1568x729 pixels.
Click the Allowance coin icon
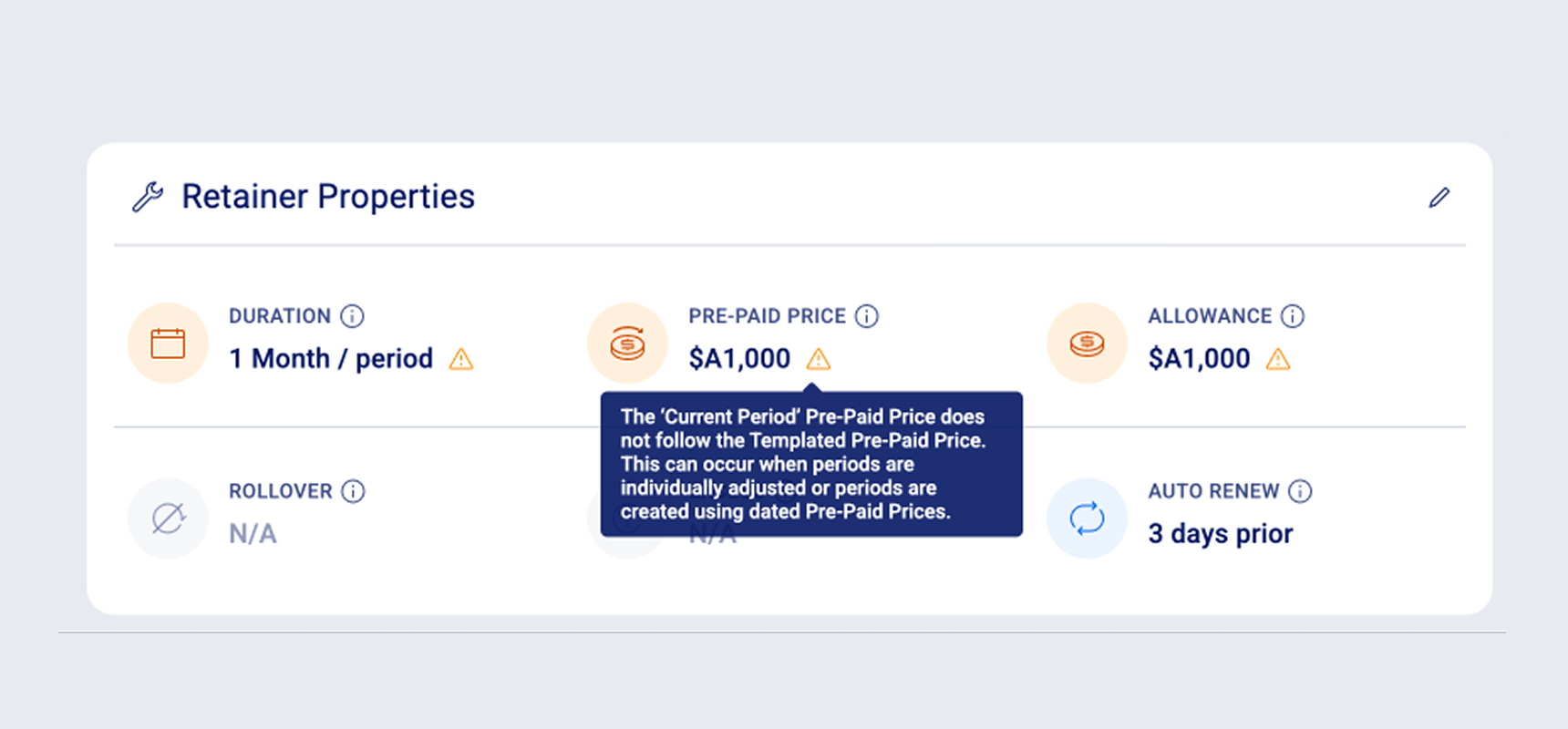click(x=1087, y=344)
